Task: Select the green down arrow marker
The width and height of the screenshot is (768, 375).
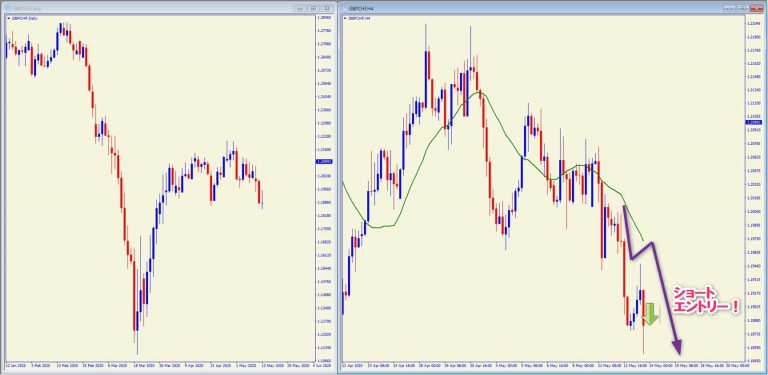Action: click(650, 314)
